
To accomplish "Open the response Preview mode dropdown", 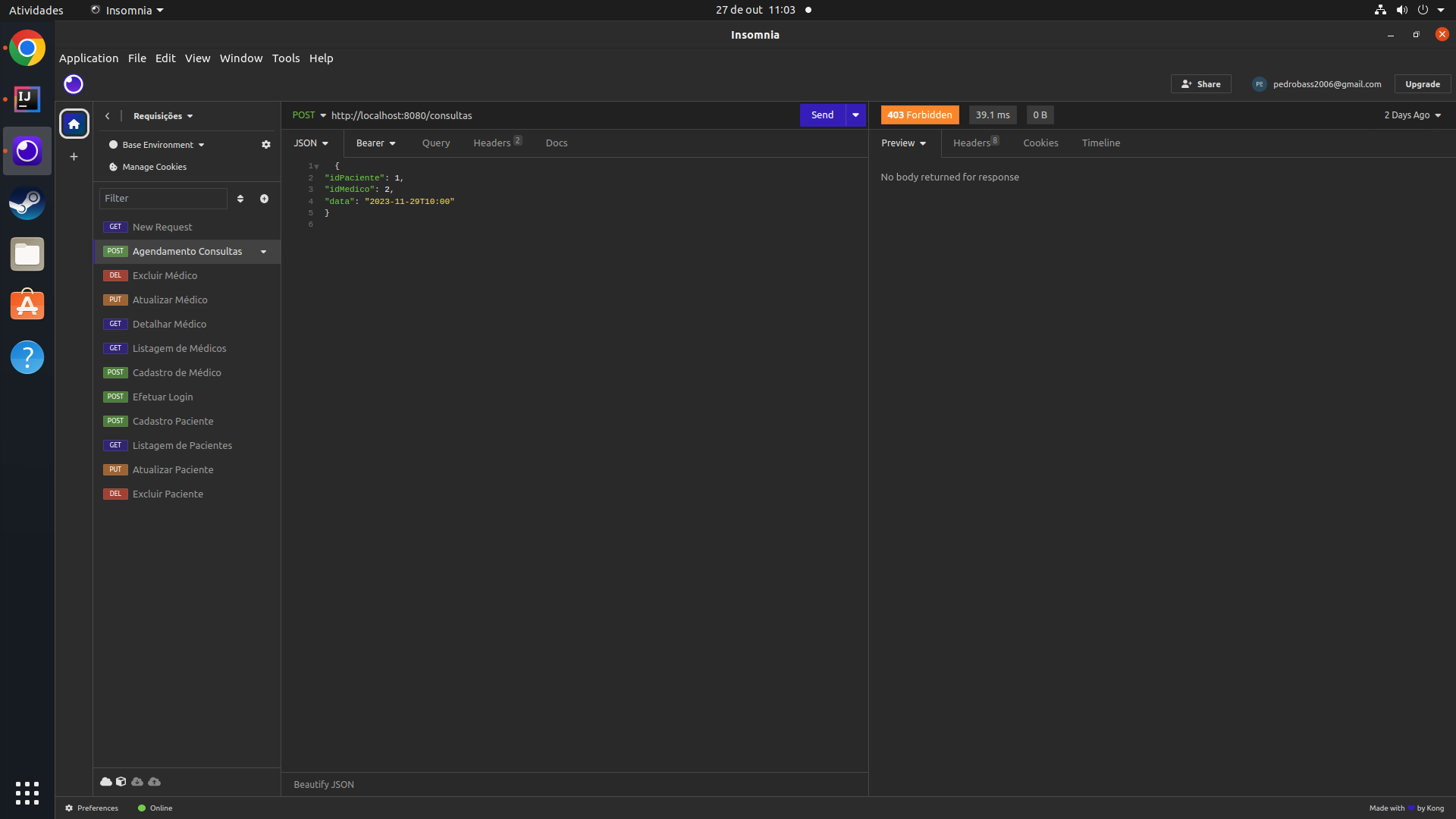I will [x=904, y=143].
